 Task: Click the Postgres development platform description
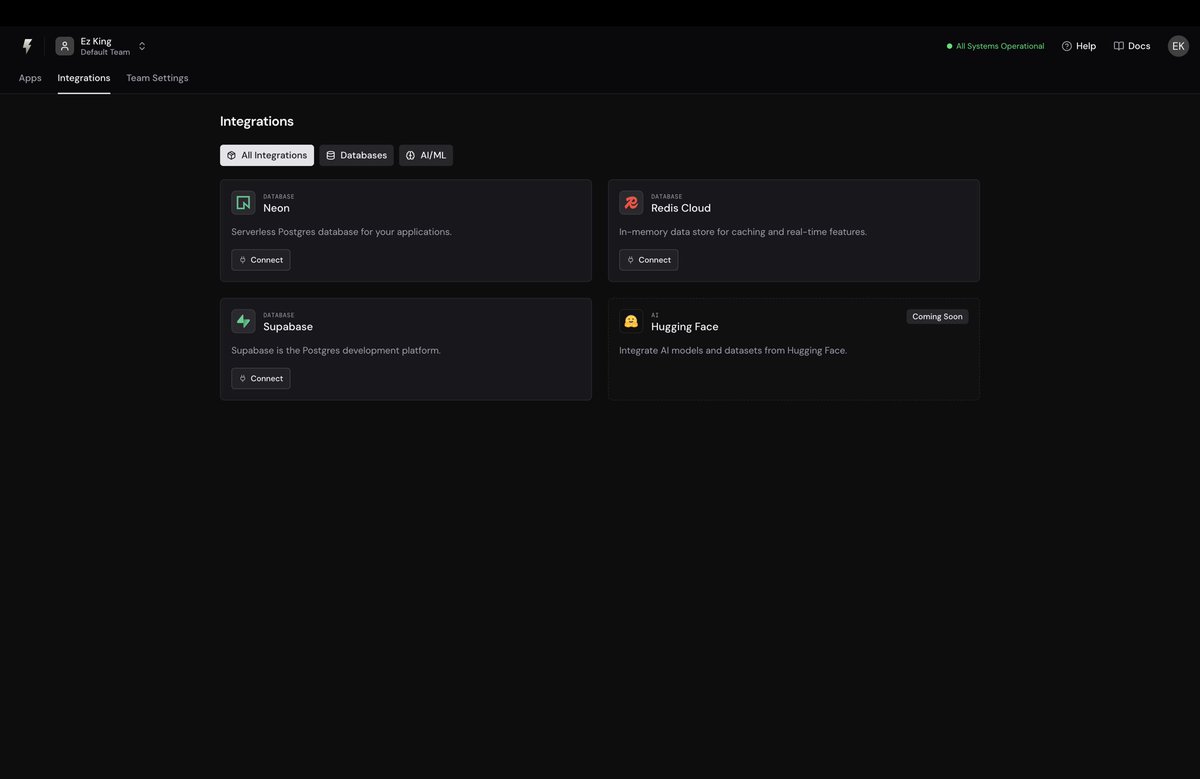click(x=336, y=351)
